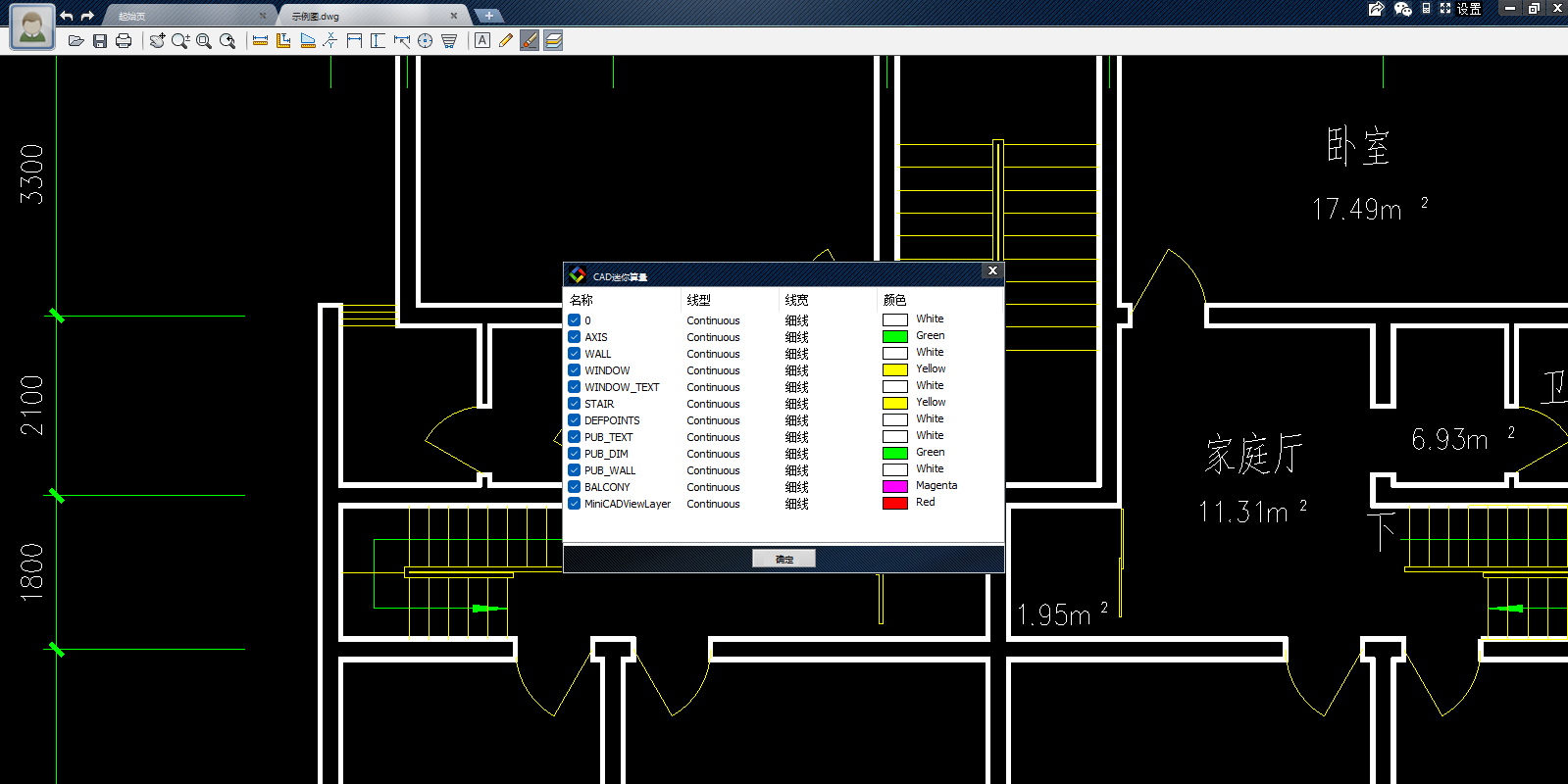Open the layer manager stack icon
The image size is (1568, 784).
(553, 41)
